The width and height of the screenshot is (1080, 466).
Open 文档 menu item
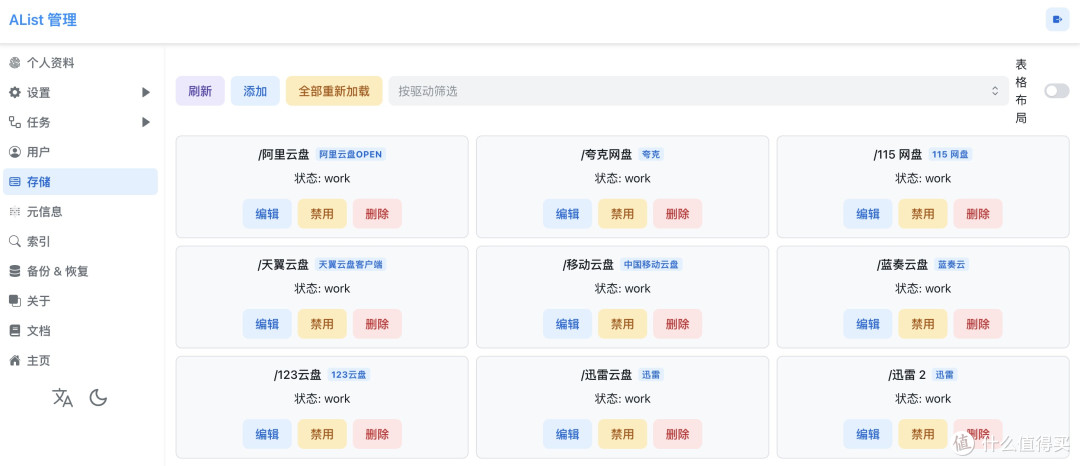pyautogui.click(x=80, y=330)
